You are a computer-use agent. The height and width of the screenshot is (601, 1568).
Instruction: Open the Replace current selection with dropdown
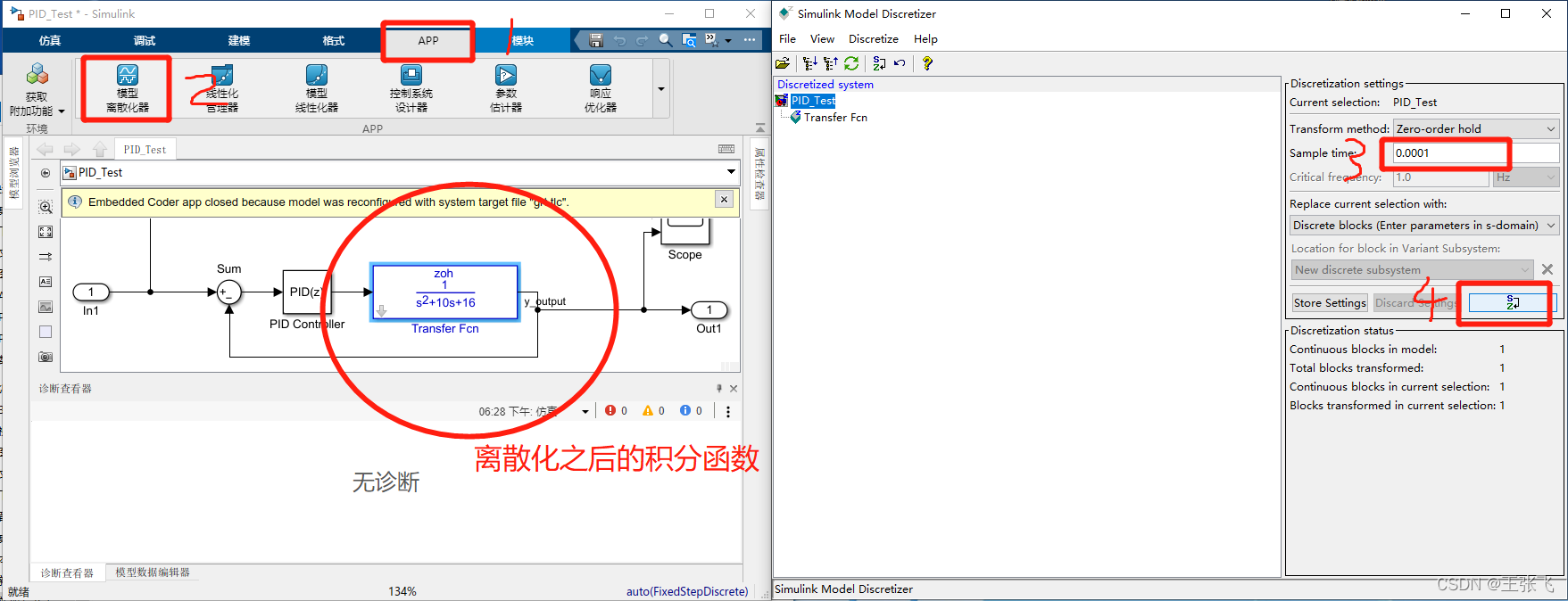1424,226
